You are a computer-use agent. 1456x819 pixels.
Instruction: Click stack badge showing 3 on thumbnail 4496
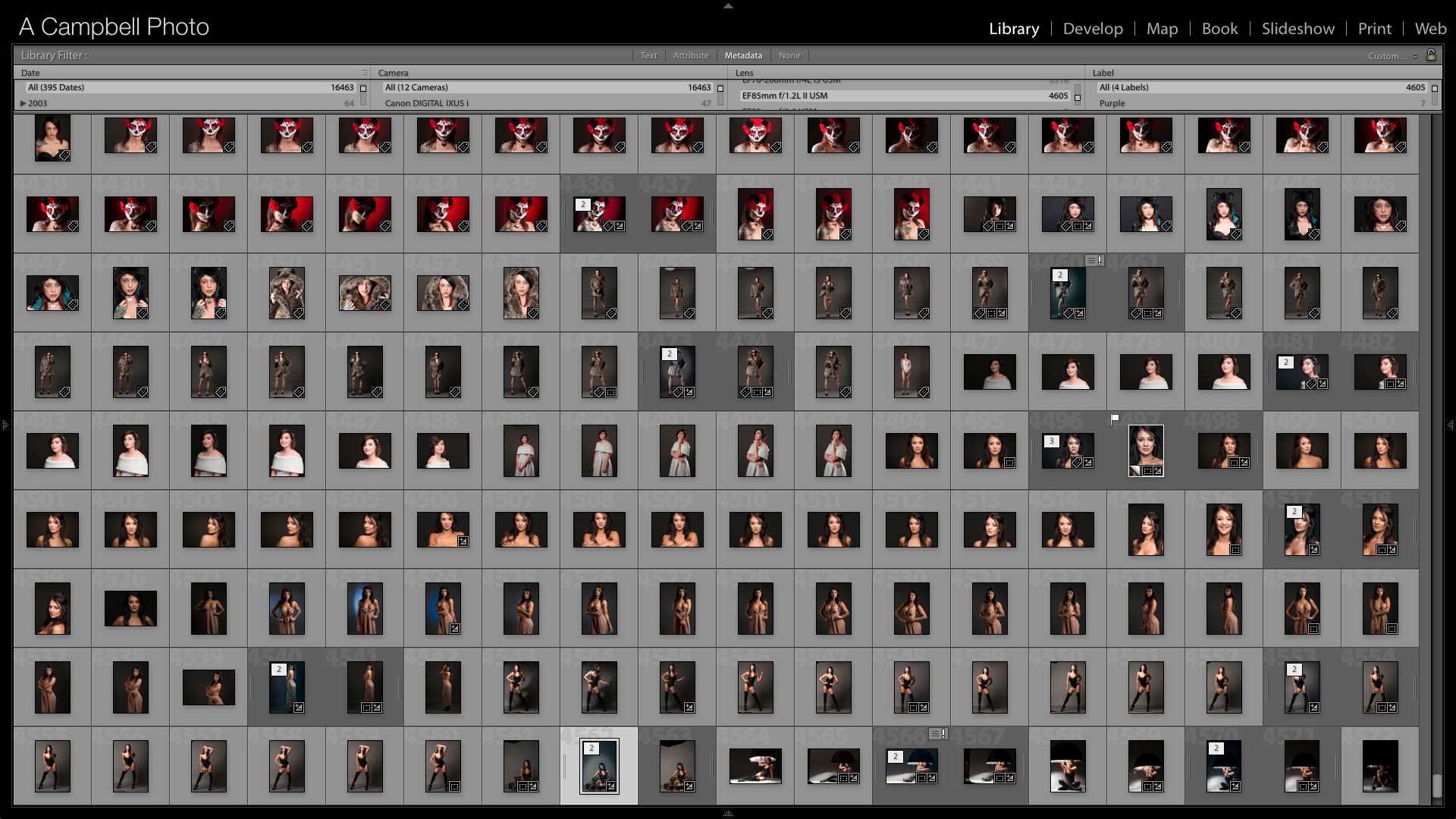pyautogui.click(x=1051, y=441)
